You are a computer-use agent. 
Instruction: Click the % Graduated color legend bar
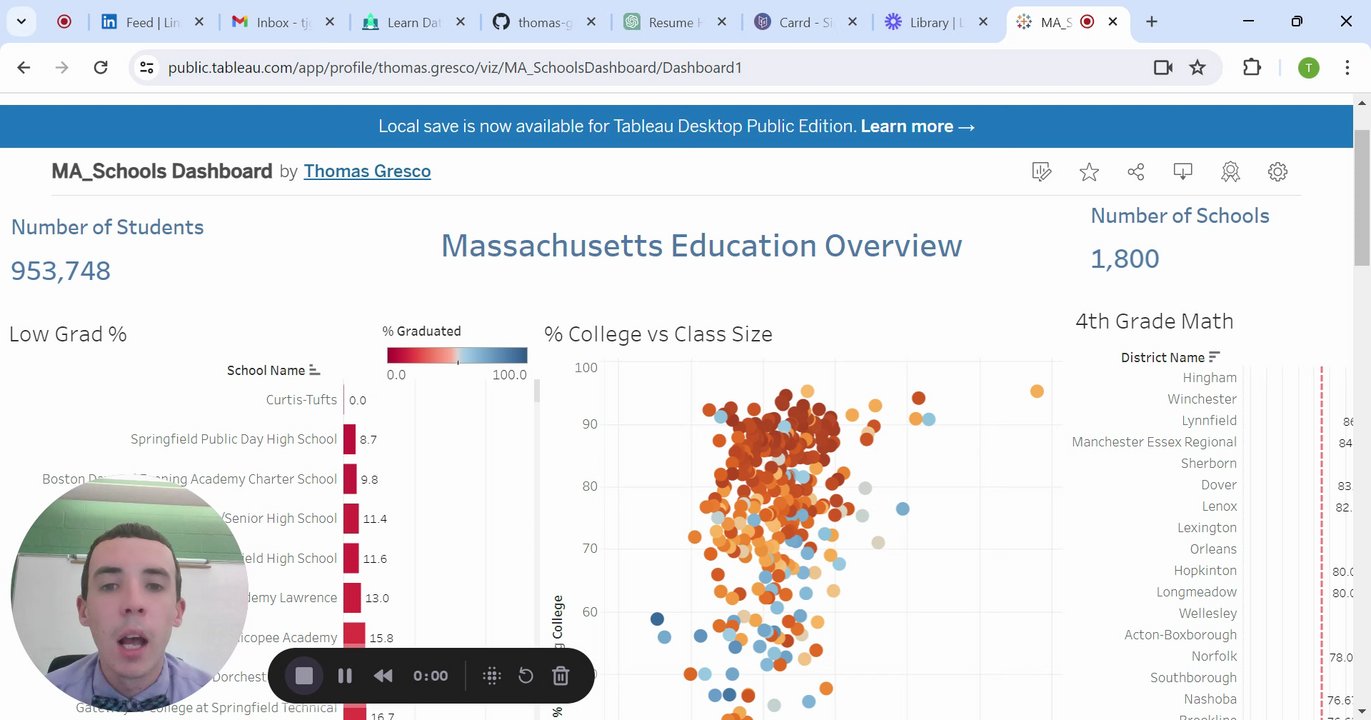point(457,355)
